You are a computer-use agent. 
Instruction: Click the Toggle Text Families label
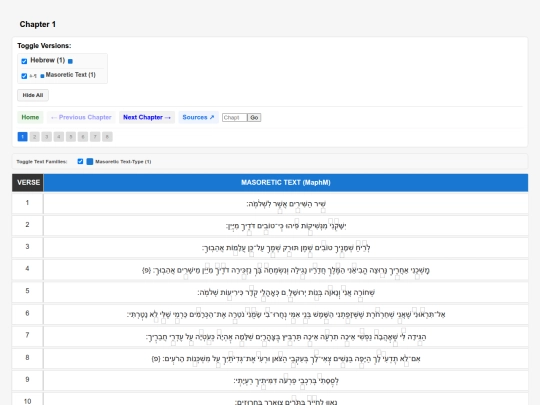click(42, 162)
